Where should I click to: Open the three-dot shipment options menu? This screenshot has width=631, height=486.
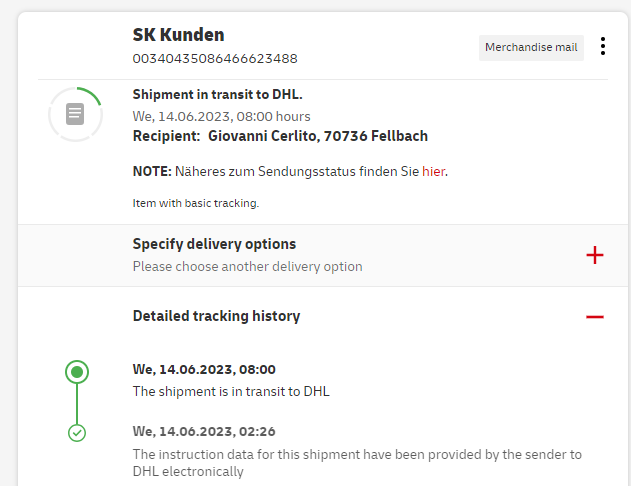[x=602, y=47]
